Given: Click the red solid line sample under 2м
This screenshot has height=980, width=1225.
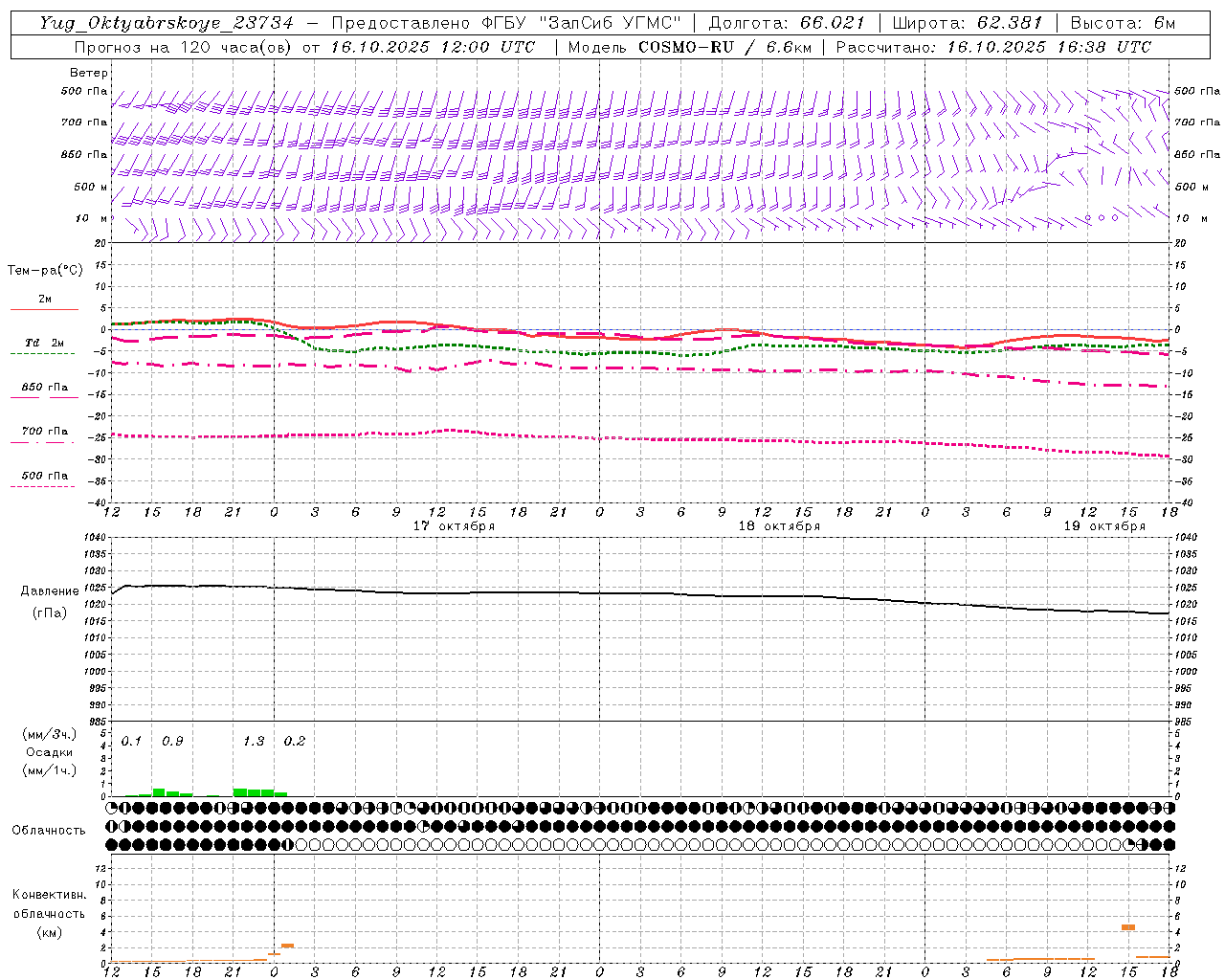Looking at the screenshot, I should [44, 310].
